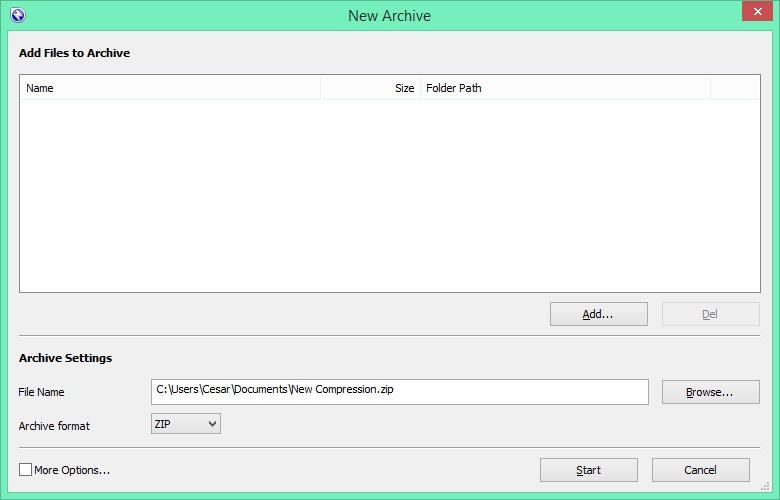The image size is (780, 500).
Task: Click Start to create the archive
Action: click(588, 470)
